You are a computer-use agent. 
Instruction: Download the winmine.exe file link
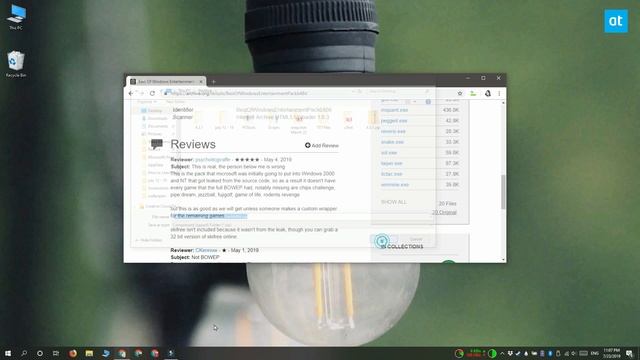click(395, 184)
